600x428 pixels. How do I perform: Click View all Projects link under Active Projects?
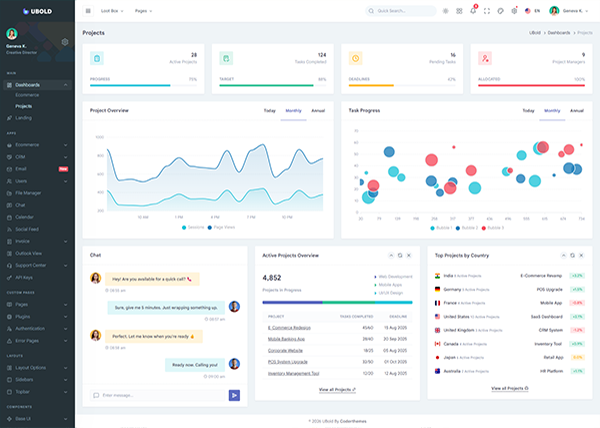pos(336,388)
